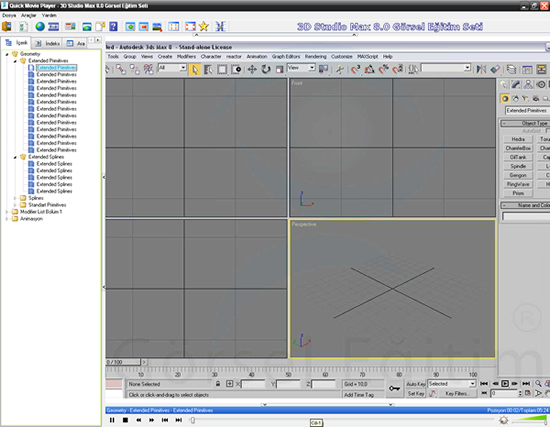This screenshot has width=550, height=427.
Task: Open the selection filter All dropdown
Action: pyautogui.click(x=172, y=68)
